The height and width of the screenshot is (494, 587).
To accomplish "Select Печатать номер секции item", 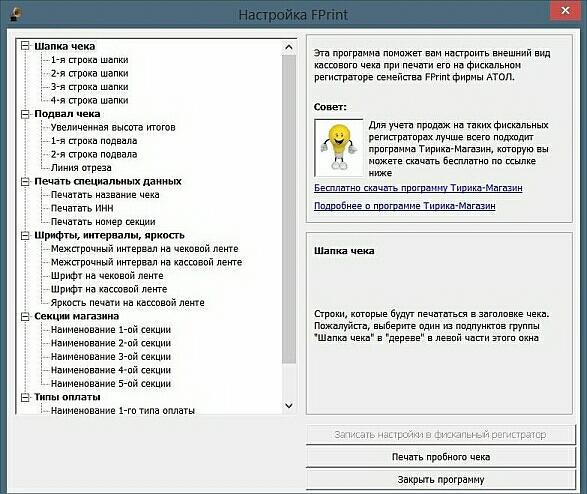I will 103,222.
